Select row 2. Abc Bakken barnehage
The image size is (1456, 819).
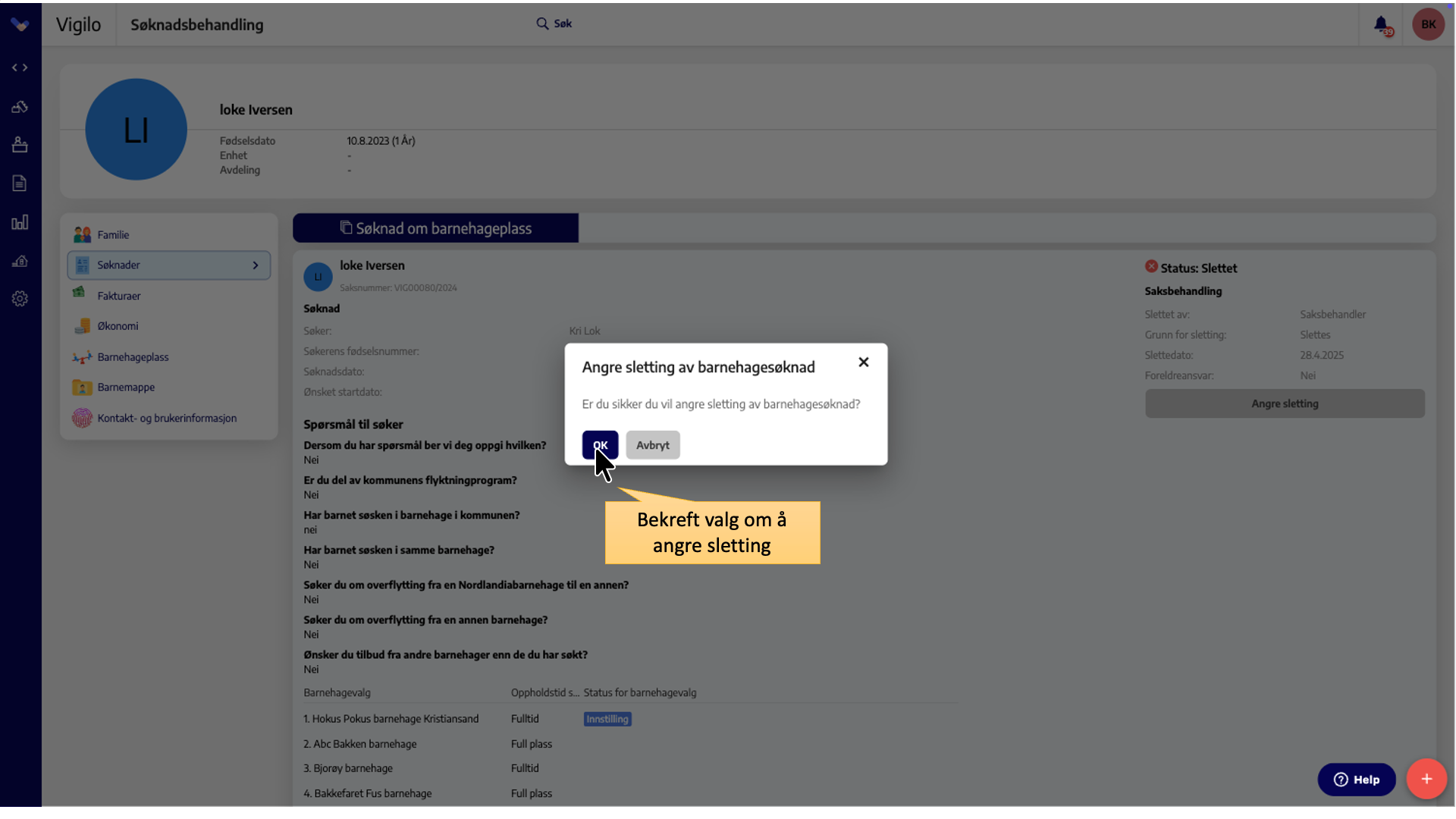point(360,744)
